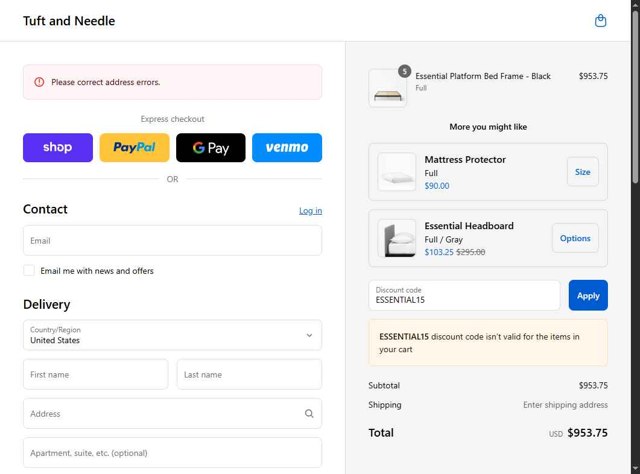640x474 pixels.
Task: Select the Delivery section heading
Action: coord(47,305)
